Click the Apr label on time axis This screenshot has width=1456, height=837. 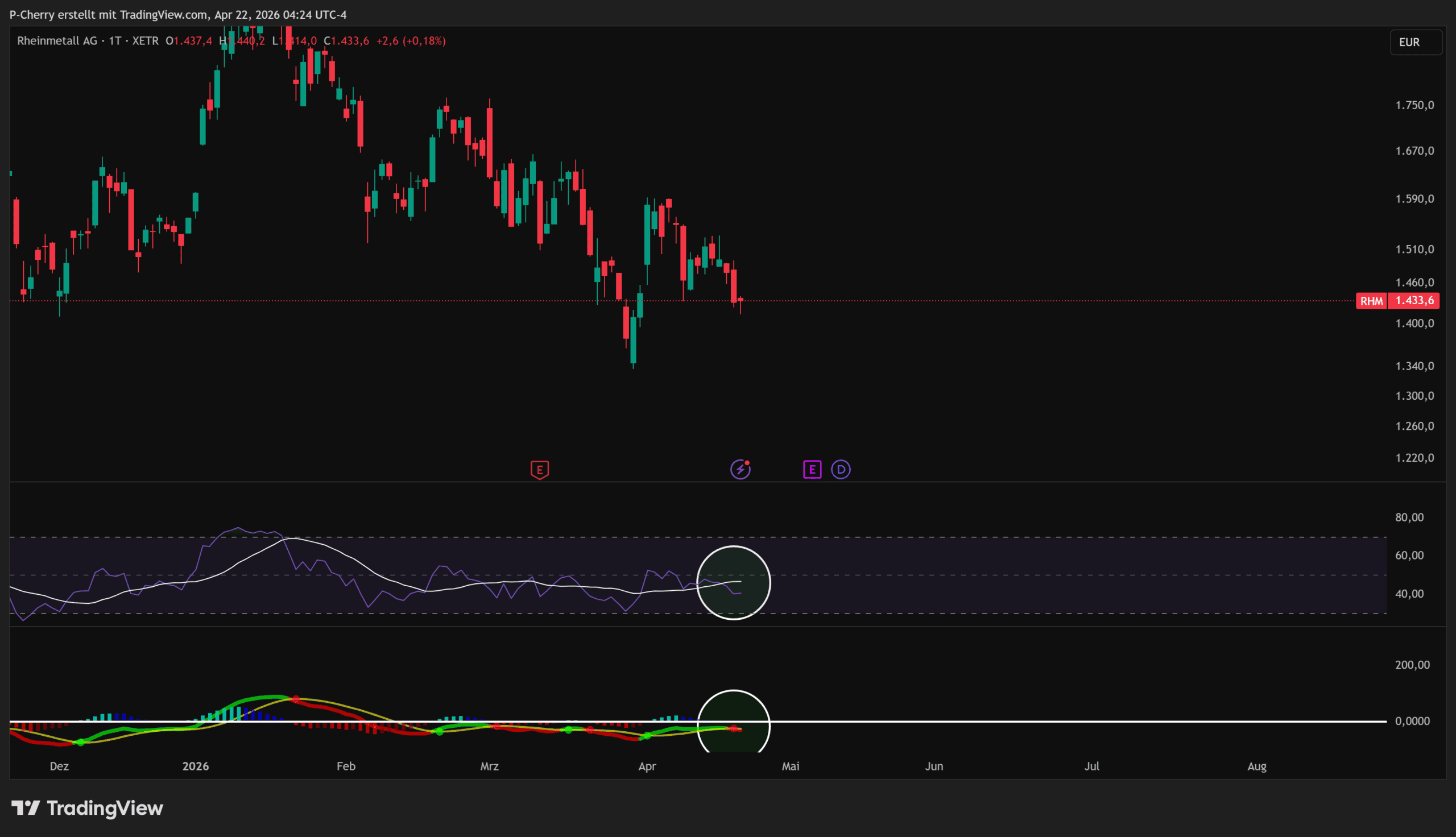click(x=647, y=766)
